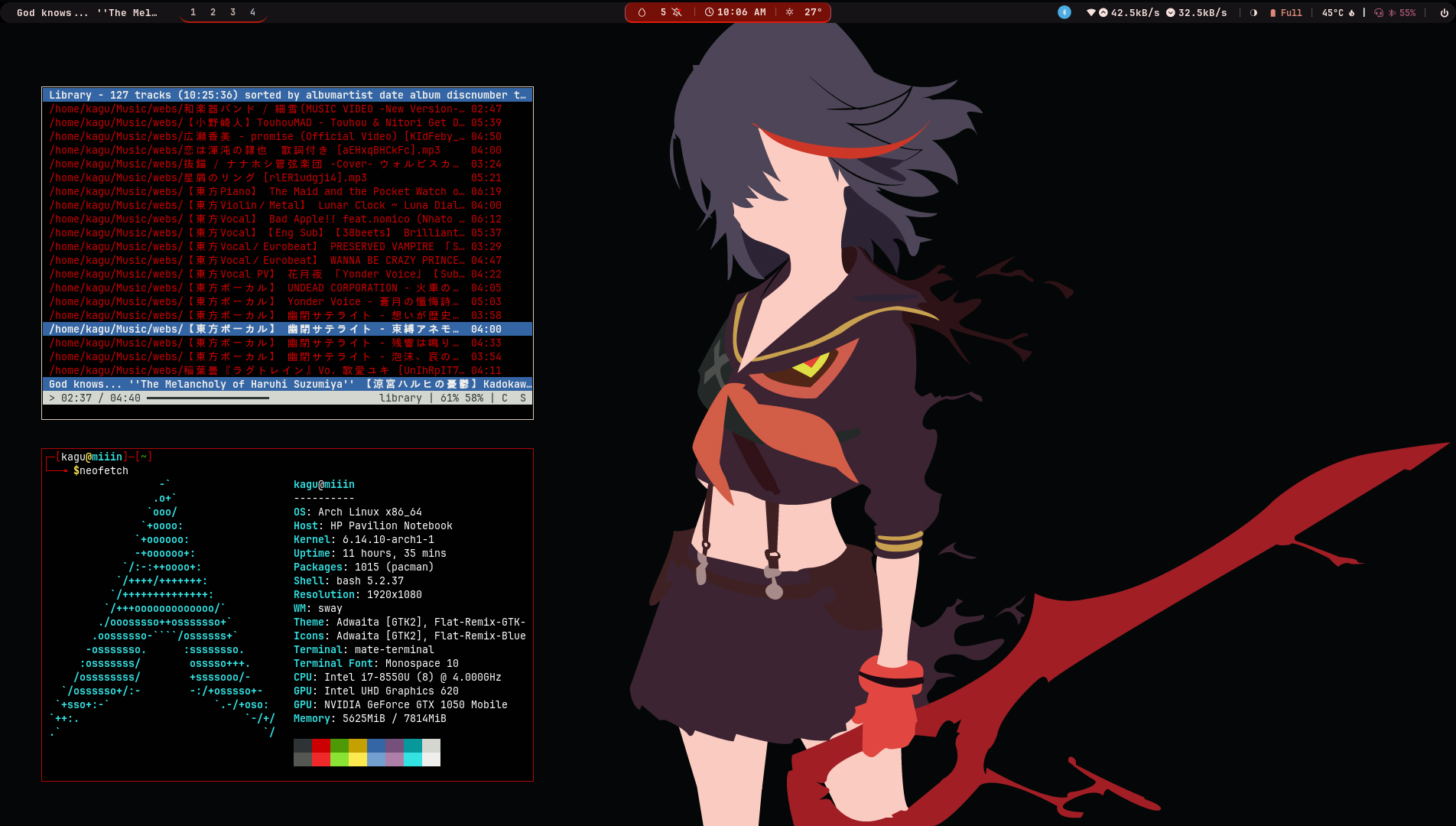Click the upload speed arrow icon at 42.5kB/s
Image resolution: width=1456 pixels, height=826 pixels.
tap(1103, 12)
